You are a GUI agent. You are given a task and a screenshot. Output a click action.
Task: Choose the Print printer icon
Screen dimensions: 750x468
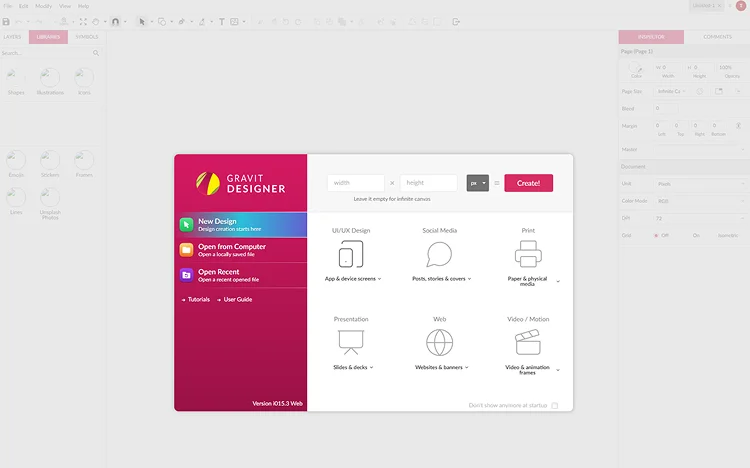(528, 254)
